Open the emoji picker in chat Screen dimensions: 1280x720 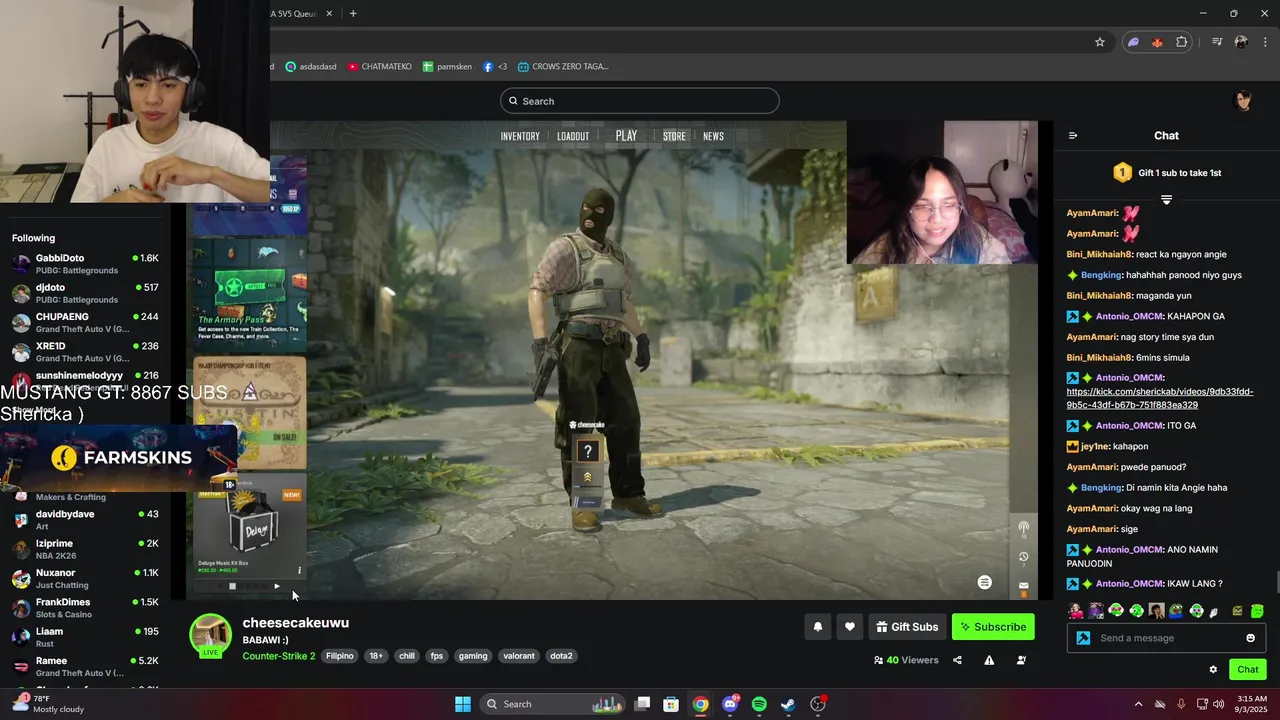click(1250, 638)
